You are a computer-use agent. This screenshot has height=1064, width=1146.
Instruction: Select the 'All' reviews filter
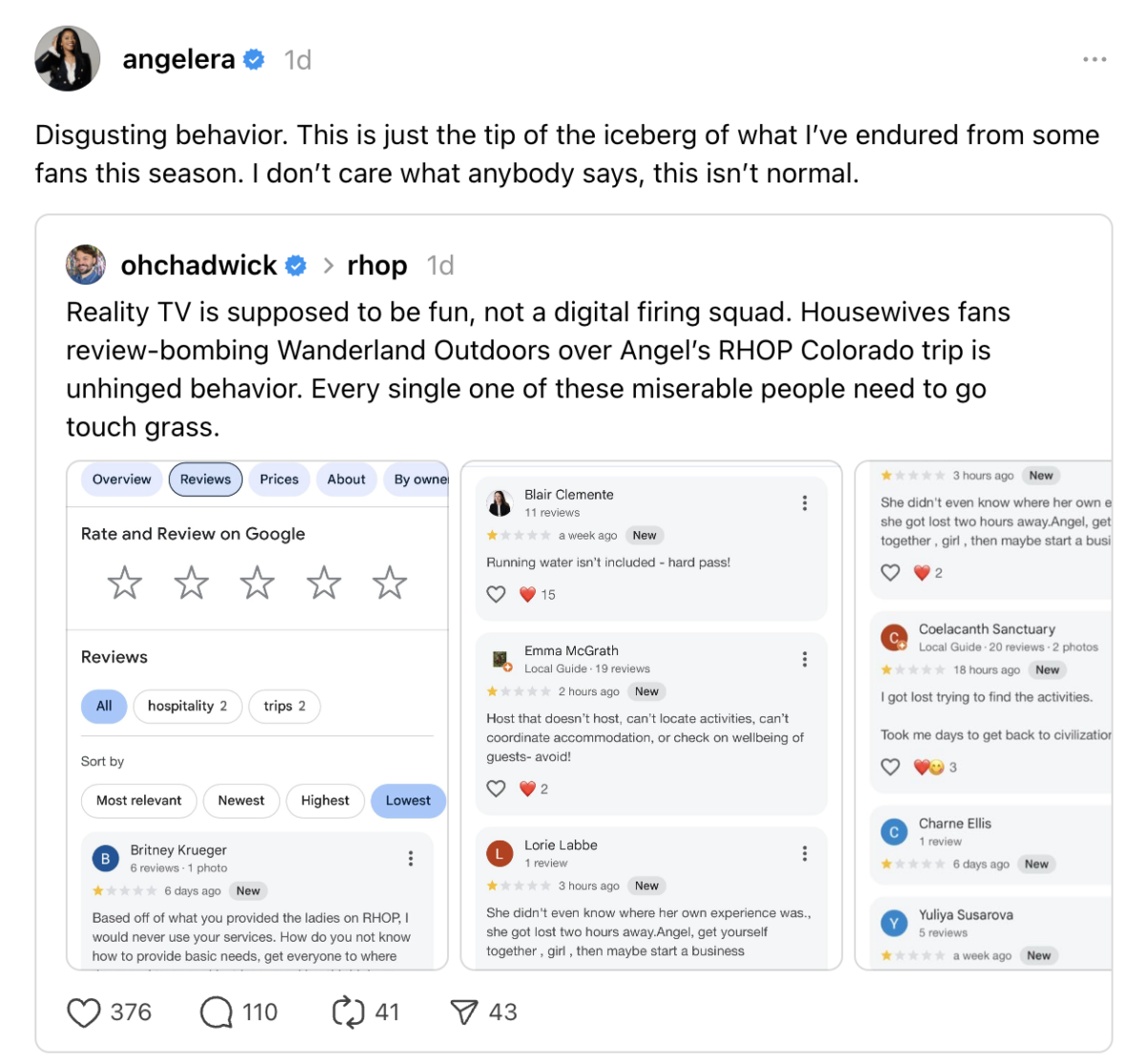click(103, 706)
